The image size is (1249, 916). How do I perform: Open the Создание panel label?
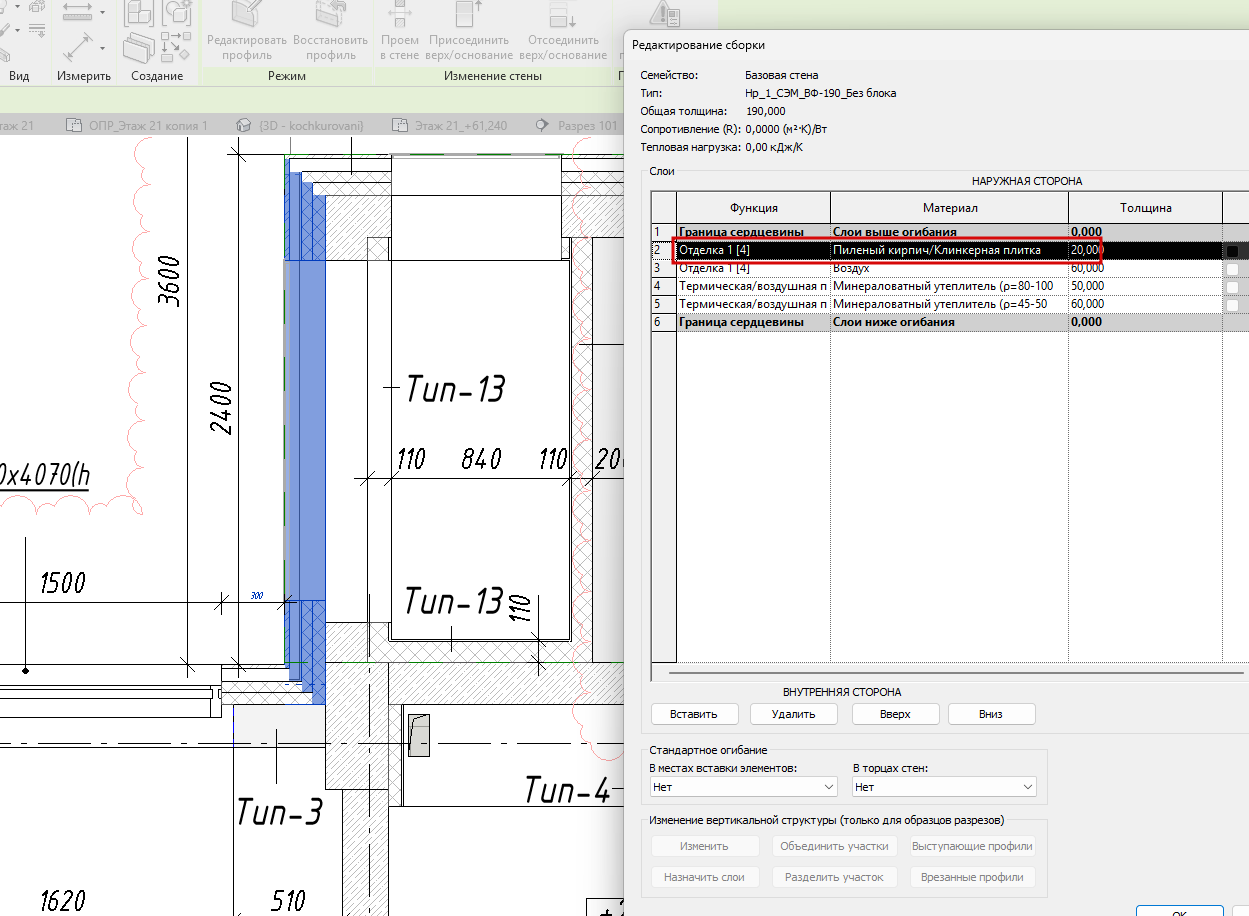coord(157,76)
